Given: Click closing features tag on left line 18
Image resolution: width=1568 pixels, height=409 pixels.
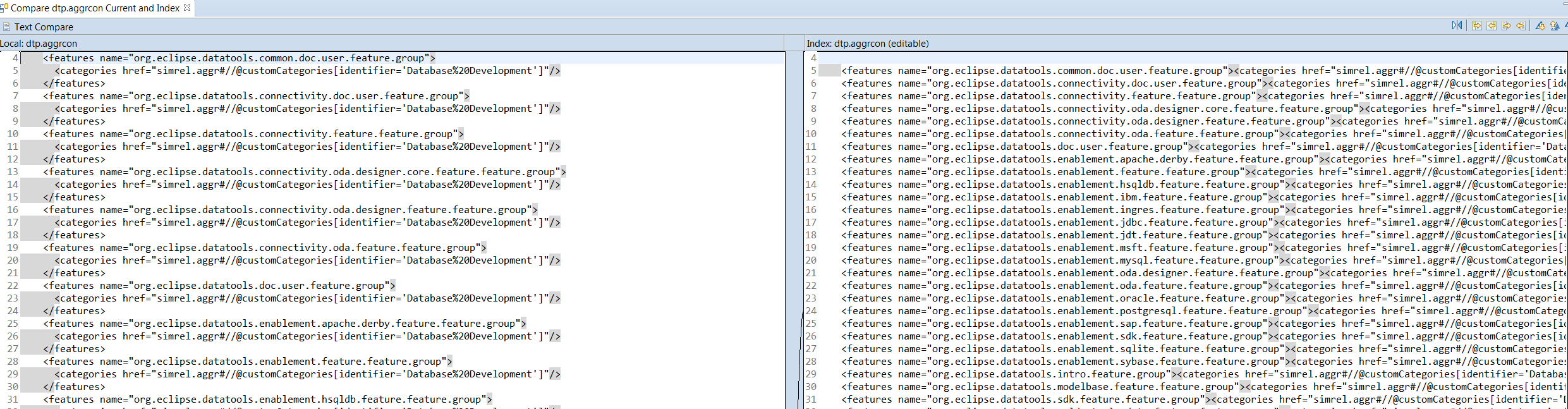Looking at the screenshot, I should (x=74, y=235).
